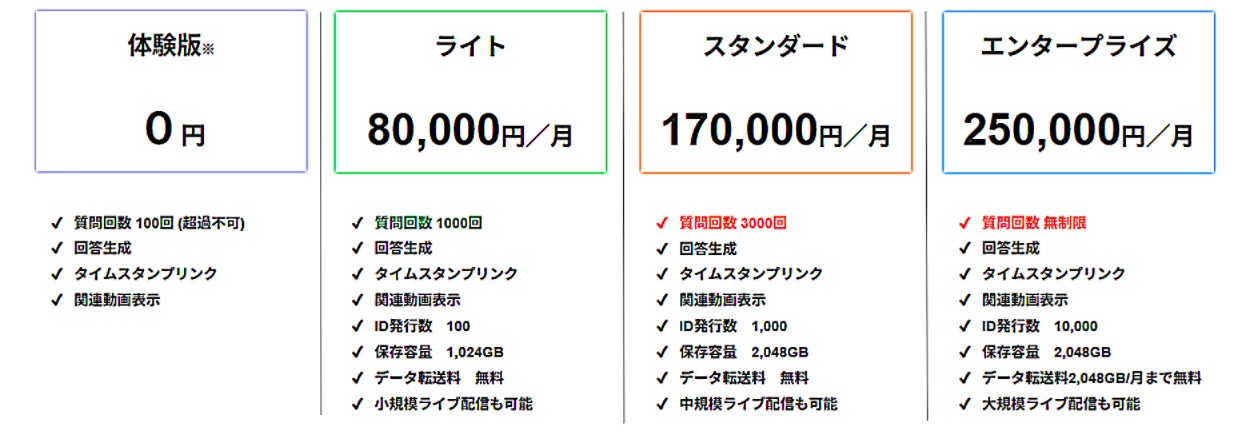The image size is (1246, 430).
Task: Click checkmark beside ID発行数 100
Action: pos(357,326)
